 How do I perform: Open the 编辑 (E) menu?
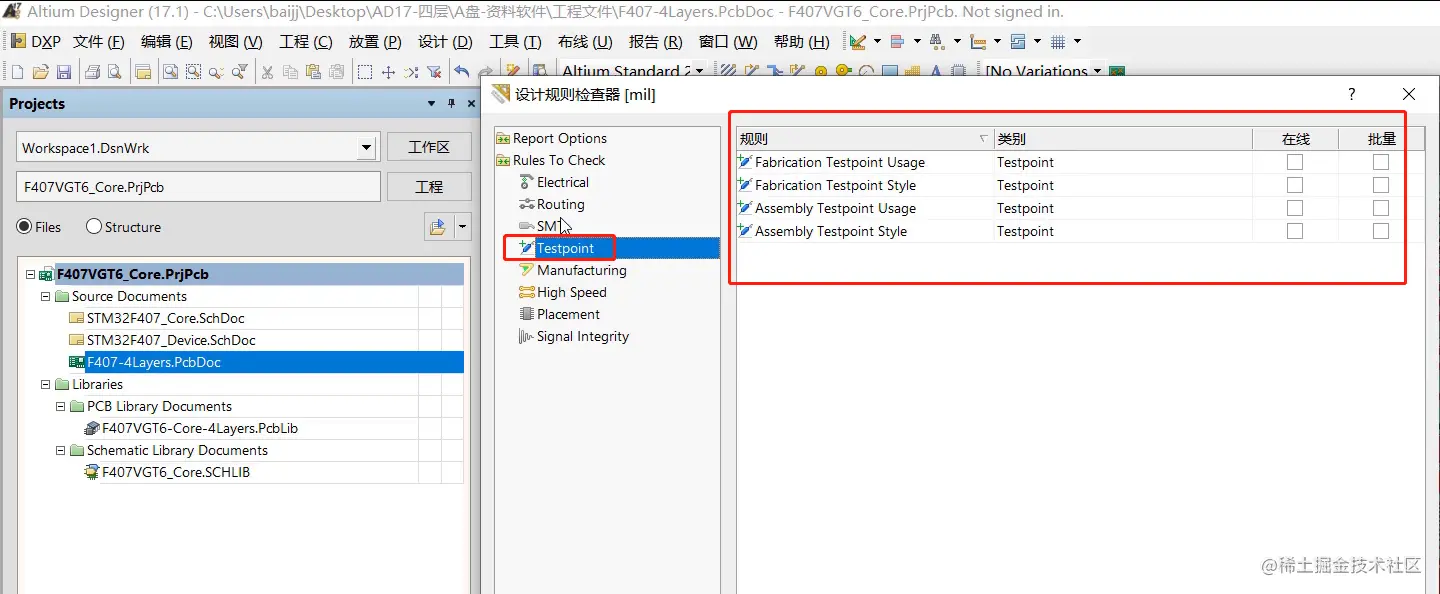click(x=166, y=42)
